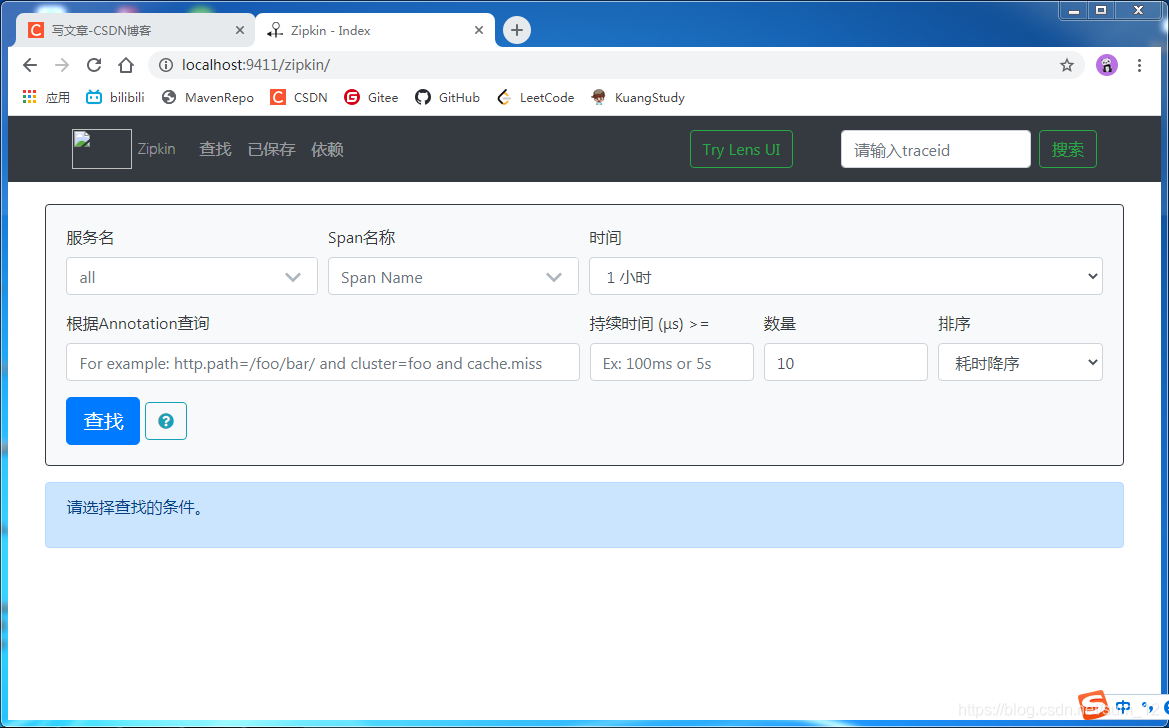This screenshot has height=728, width=1169.
Task: Expand the 服务名 dropdown showing all
Action: (192, 277)
